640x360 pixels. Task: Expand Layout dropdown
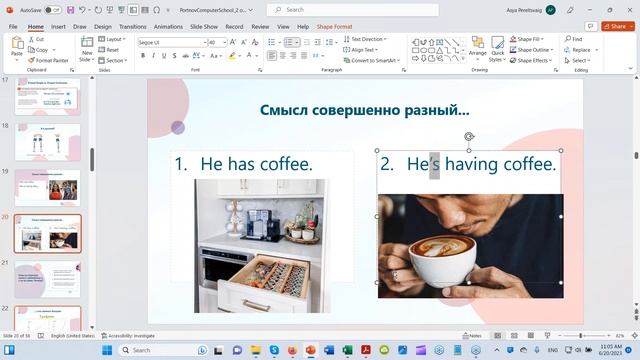pos(112,39)
